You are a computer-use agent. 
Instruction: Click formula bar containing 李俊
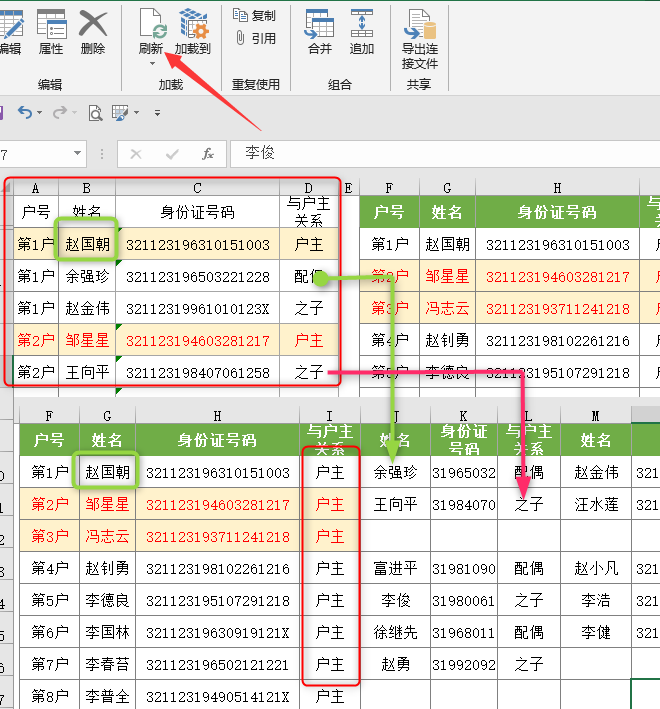[445, 154]
